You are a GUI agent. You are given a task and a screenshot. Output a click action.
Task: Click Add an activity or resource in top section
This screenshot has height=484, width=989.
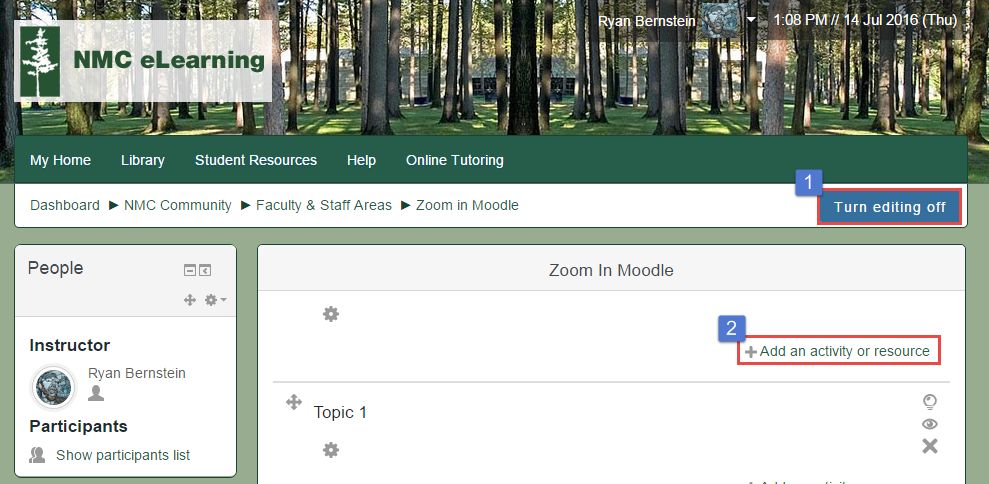[x=839, y=351]
